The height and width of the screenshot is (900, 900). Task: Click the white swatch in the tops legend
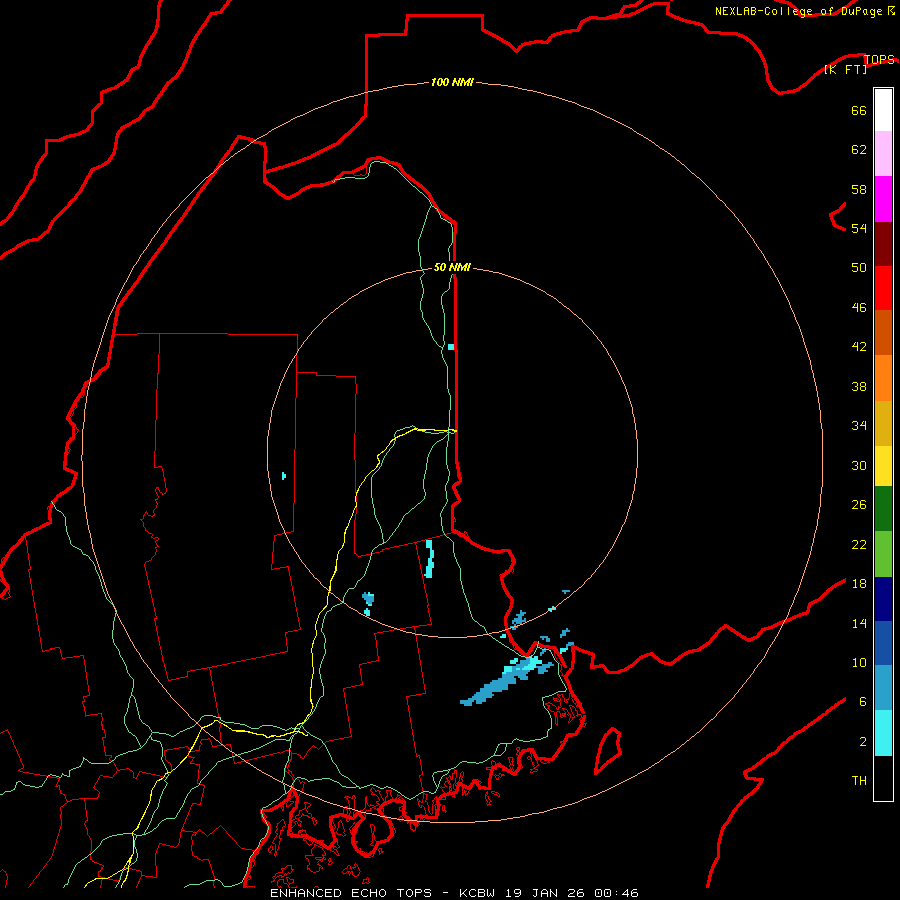pyautogui.click(x=883, y=110)
